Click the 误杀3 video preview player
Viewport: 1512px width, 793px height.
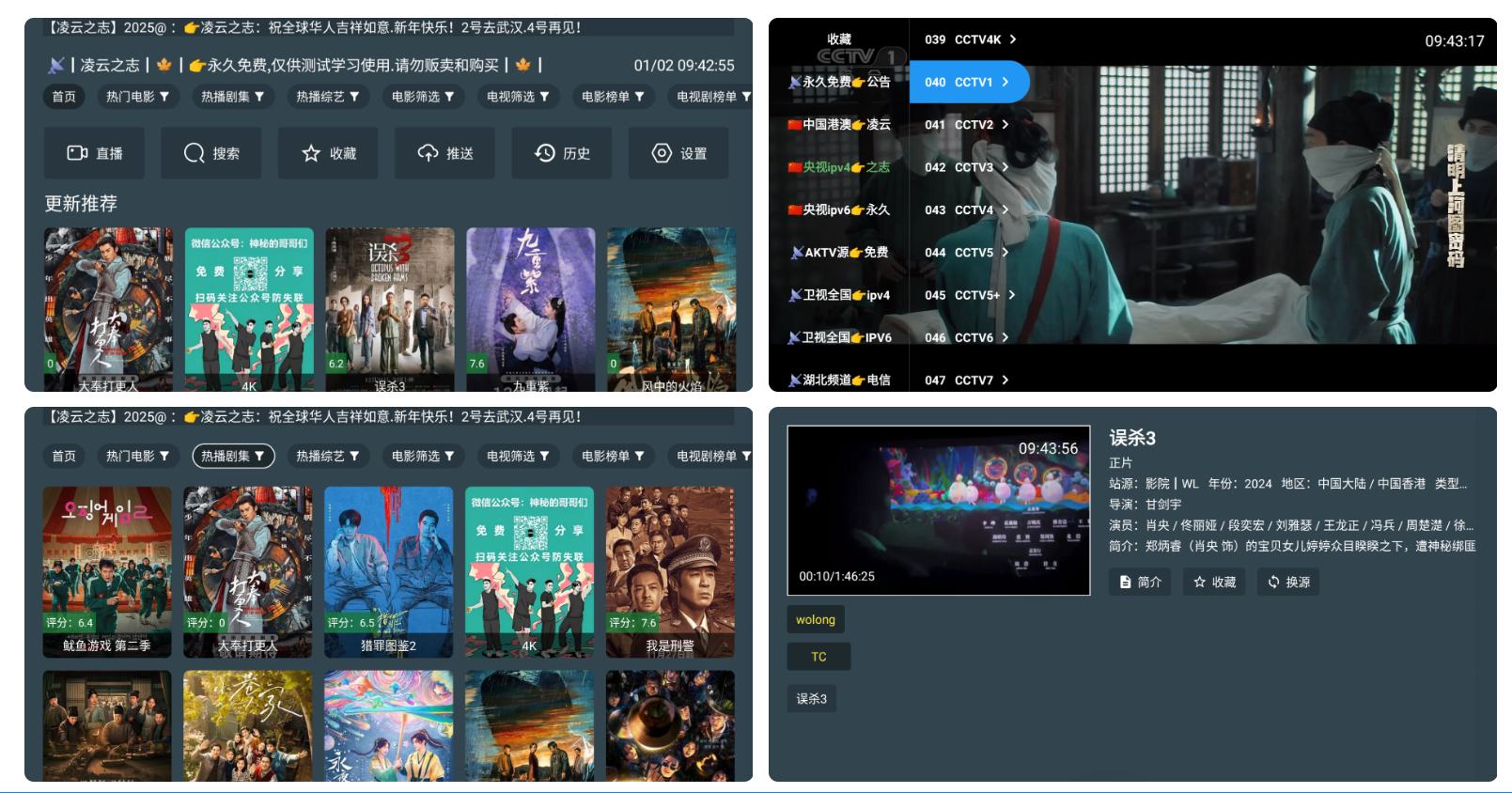coord(939,510)
